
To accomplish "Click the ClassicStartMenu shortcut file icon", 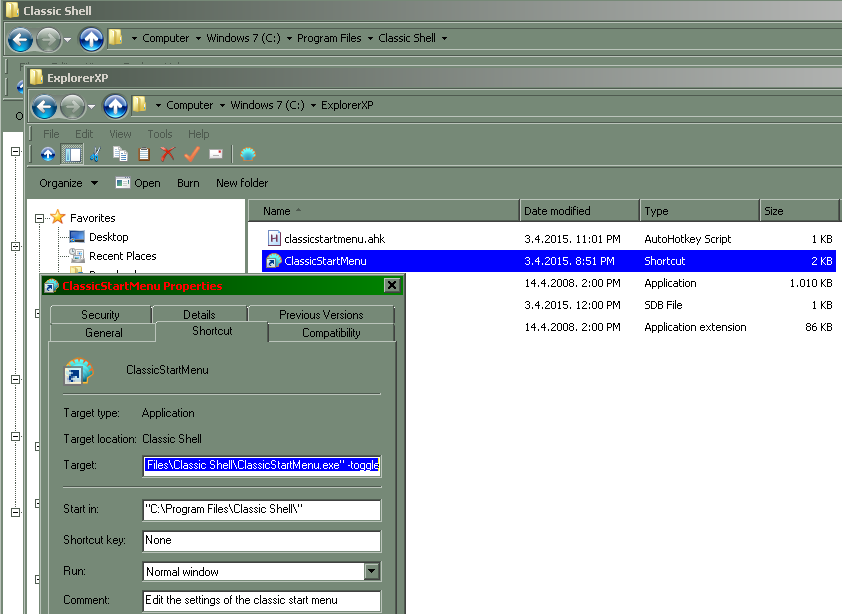I will pyautogui.click(x=274, y=261).
